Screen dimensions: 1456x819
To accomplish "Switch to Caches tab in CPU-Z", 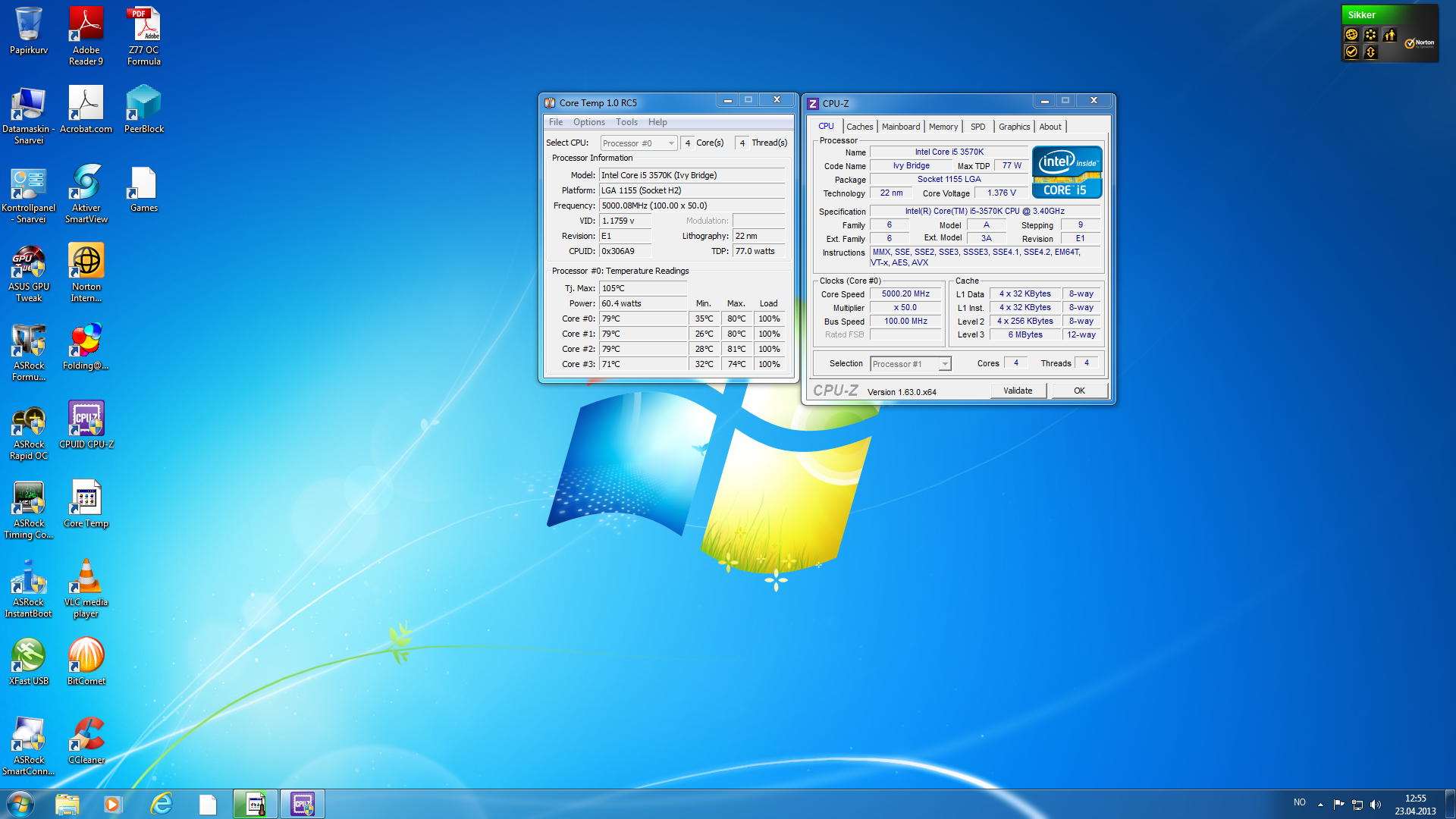I will pyautogui.click(x=860, y=127).
